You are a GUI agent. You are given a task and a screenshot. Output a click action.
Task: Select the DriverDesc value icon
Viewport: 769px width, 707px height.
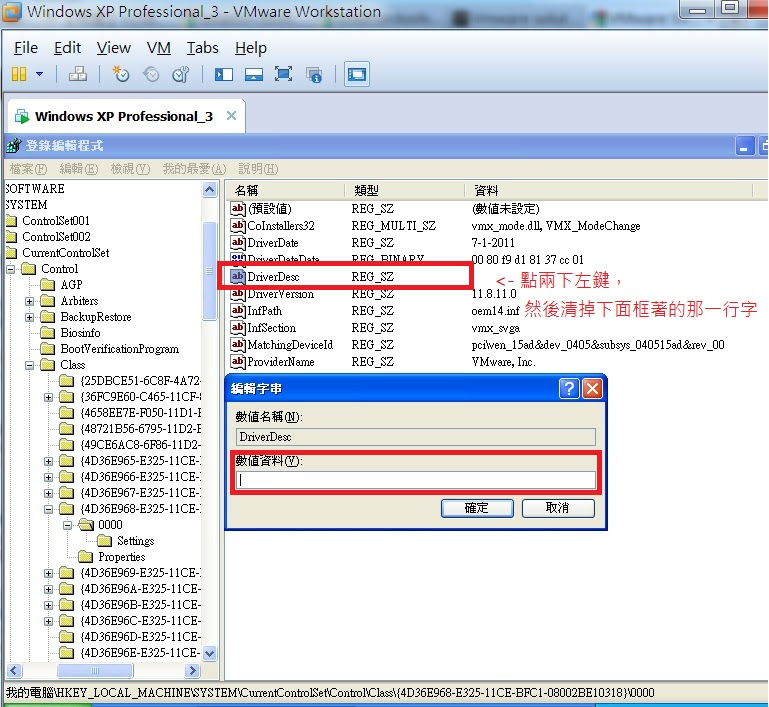pyautogui.click(x=237, y=277)
